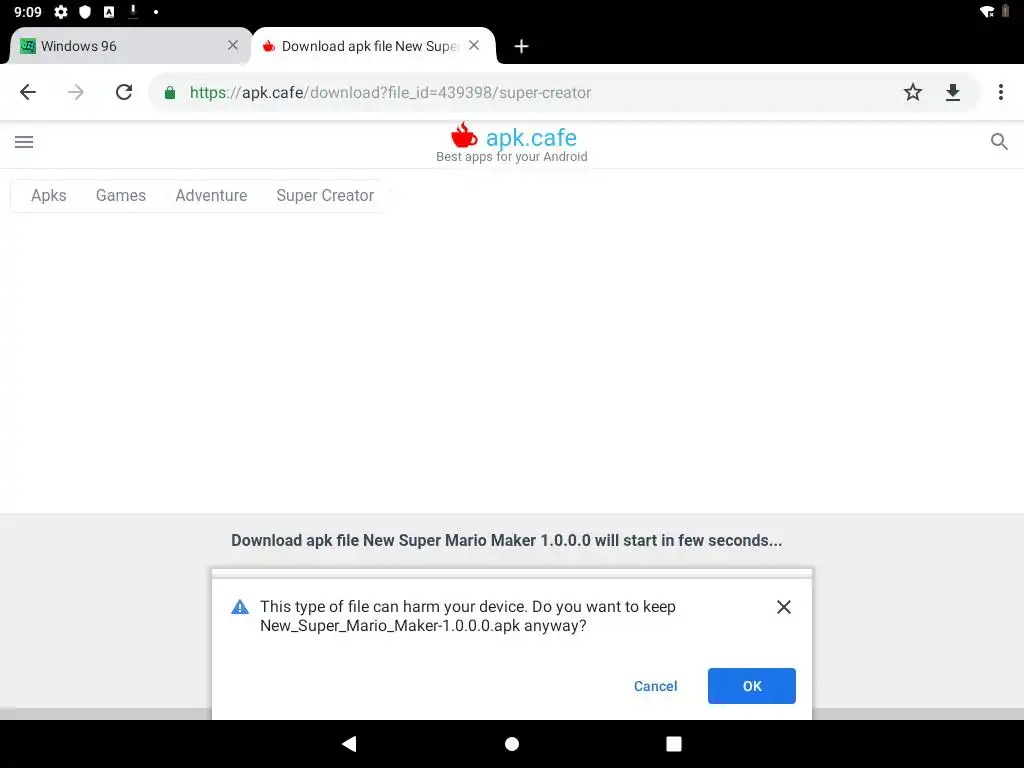Click the battery status icon
The image size is (1024, 768).
coord(1006,12)
